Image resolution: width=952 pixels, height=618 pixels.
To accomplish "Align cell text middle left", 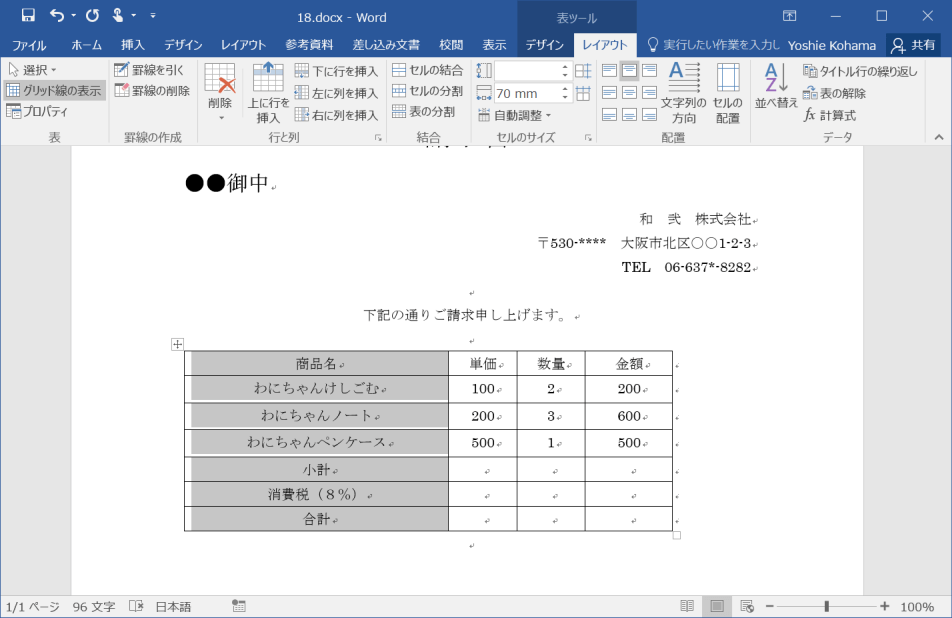I will click(610, 92).
